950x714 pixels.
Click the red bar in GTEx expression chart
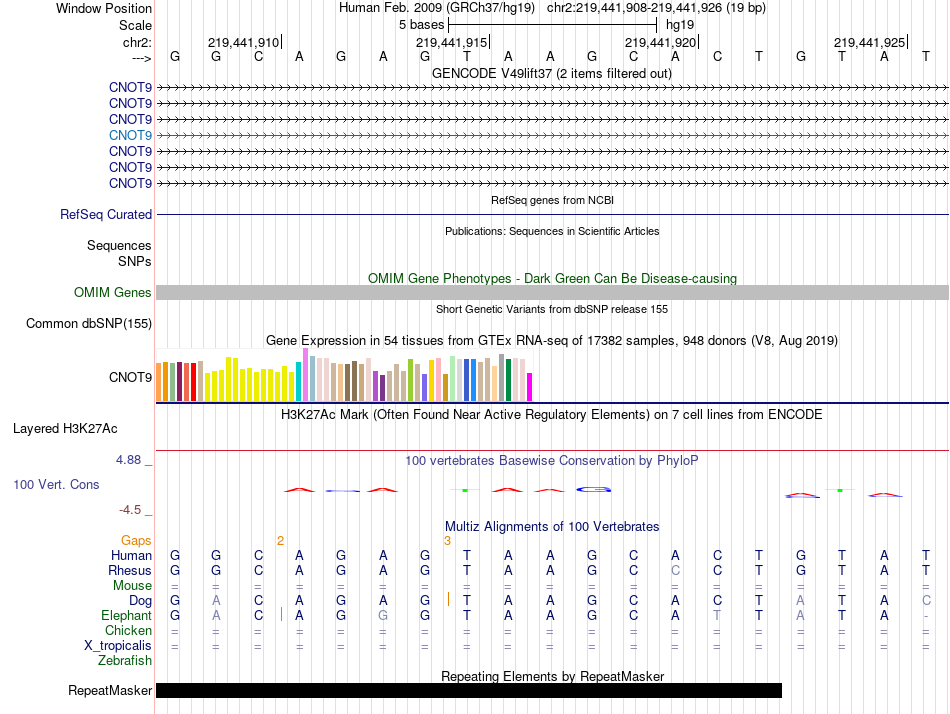[192, 382]
